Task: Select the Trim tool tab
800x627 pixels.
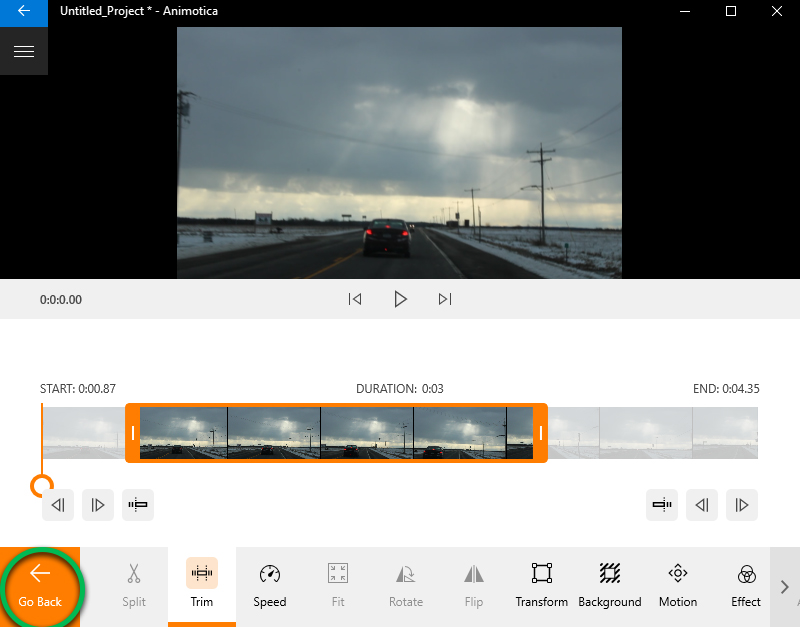Action: (202, 587)
